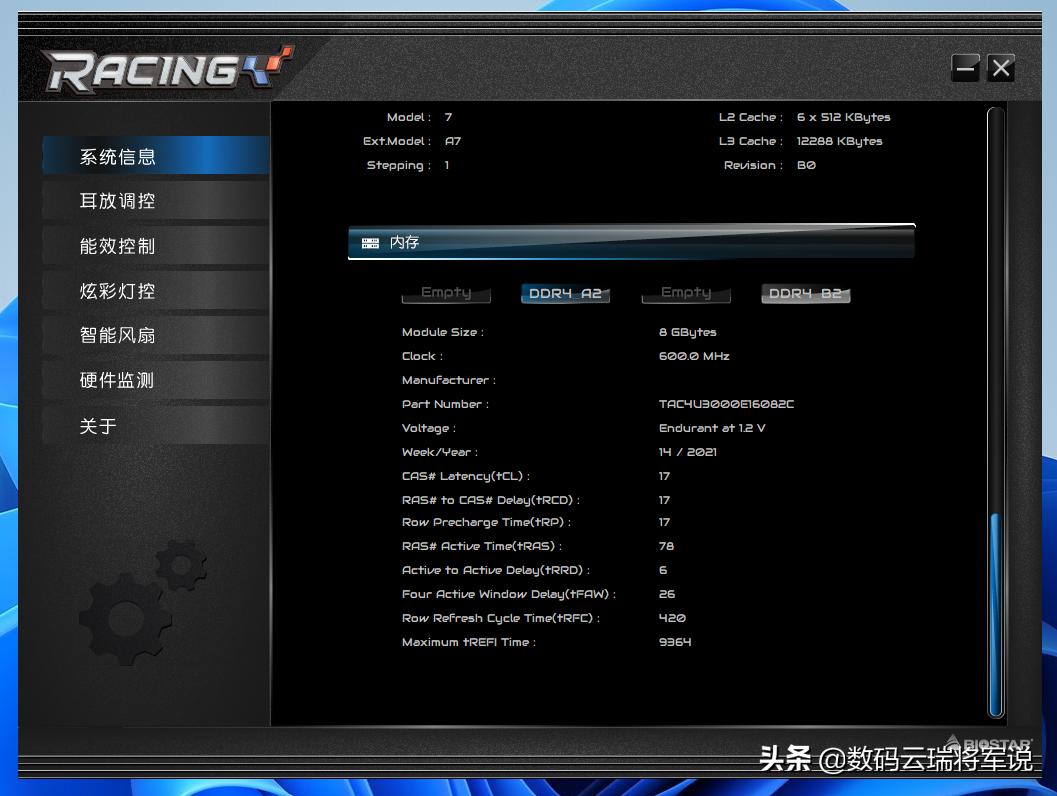Open the 关于 about page
The height and width of the screenshot is (796, 1057).
[x=156, y=425]
